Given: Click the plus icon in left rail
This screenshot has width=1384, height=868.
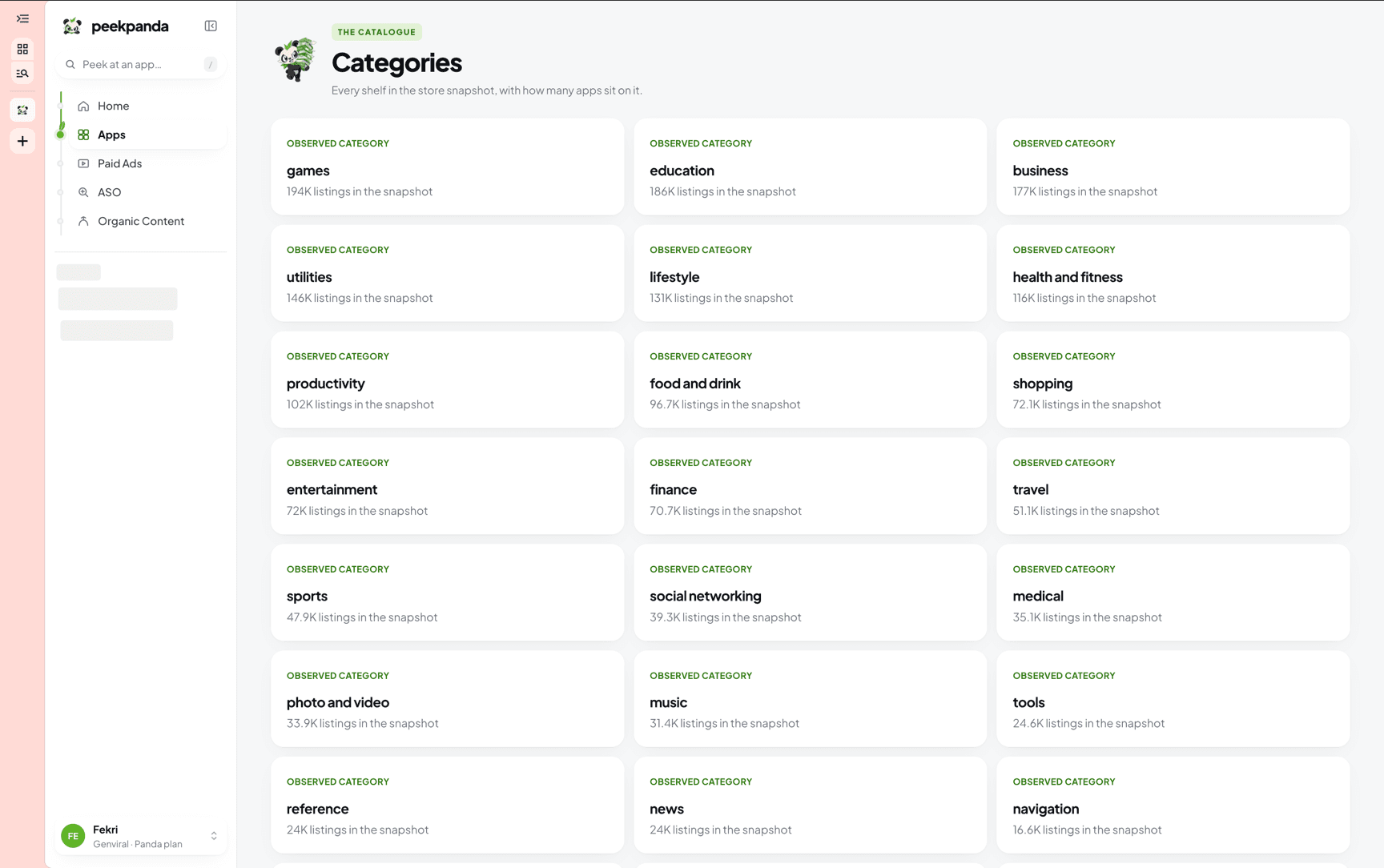Looking at the screenshot, I should coord(22,142).
